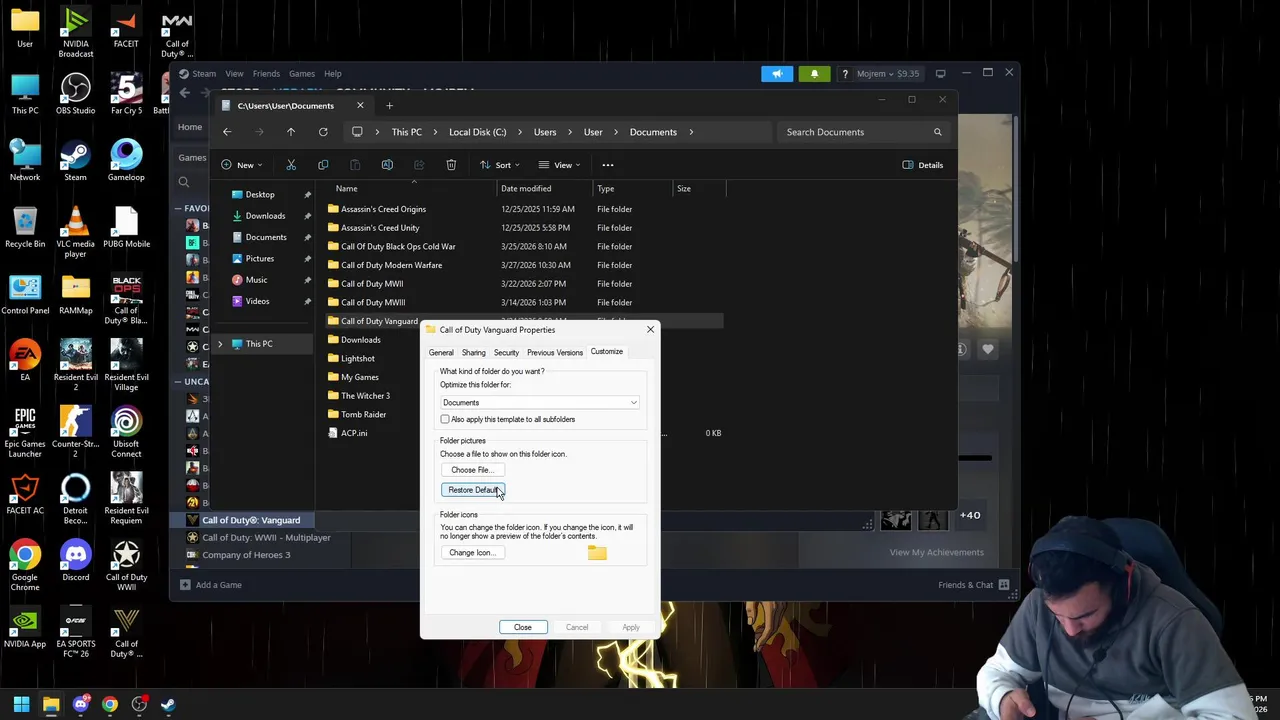Add a new File Explorer tab
Screen dimensions: 1280x720
point(389,105)
